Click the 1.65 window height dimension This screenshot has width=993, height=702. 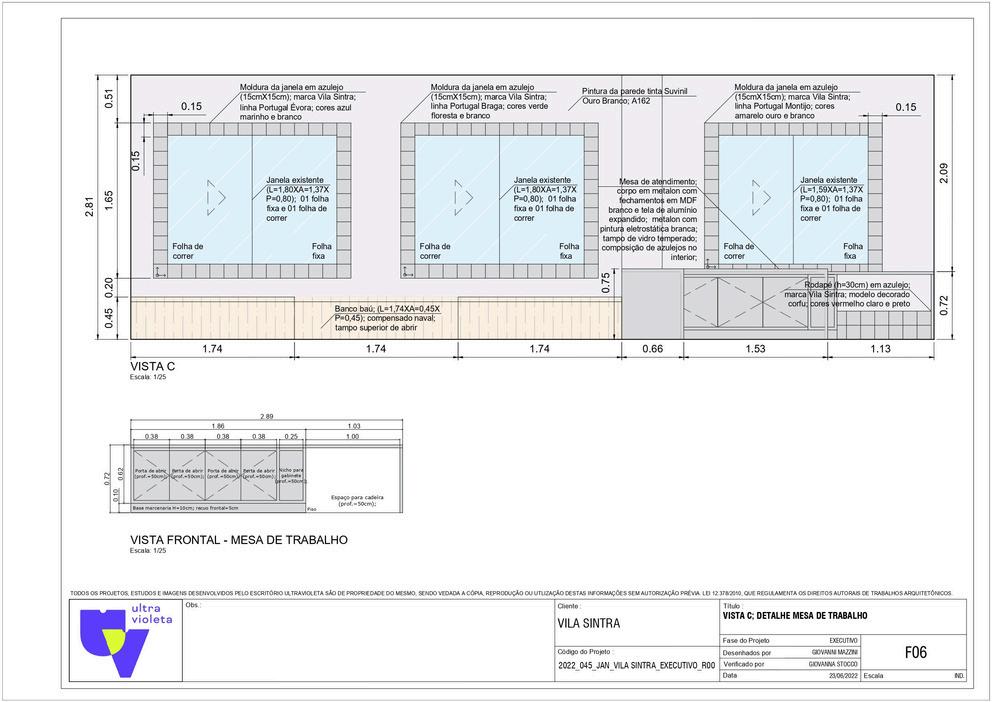(x=110, y=201)
